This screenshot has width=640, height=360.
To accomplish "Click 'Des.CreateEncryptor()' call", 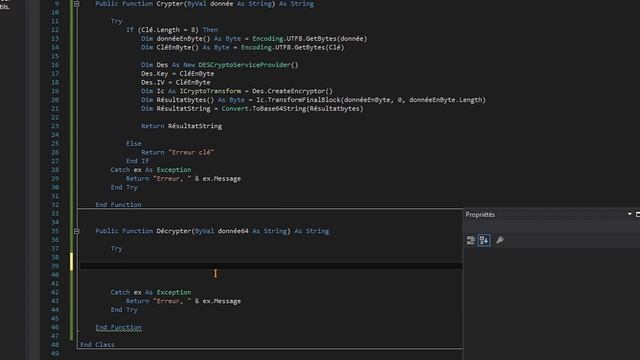I will click(292, 91).
